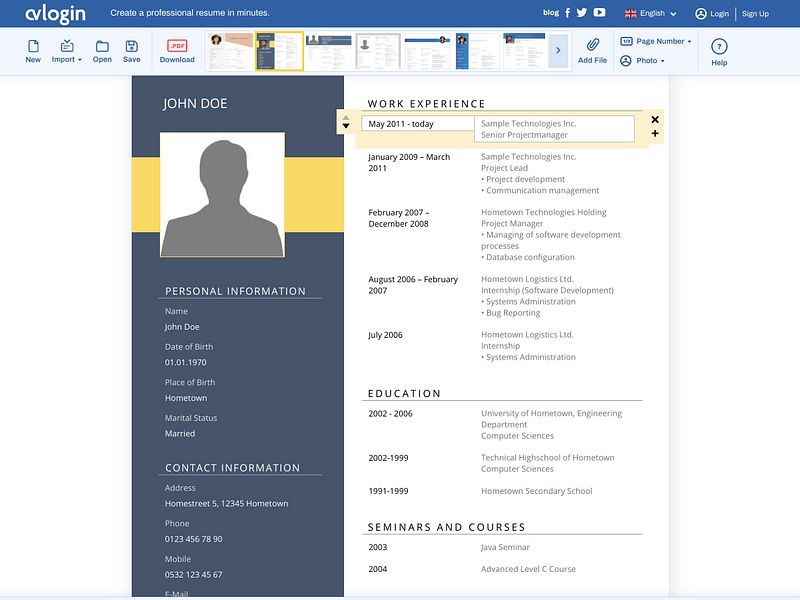Download the resume as PDF
The image size is (800, 600).
(177, 51)
